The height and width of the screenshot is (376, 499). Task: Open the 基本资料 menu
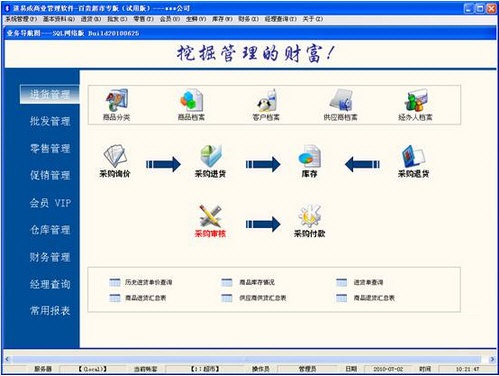click(59, 19)
